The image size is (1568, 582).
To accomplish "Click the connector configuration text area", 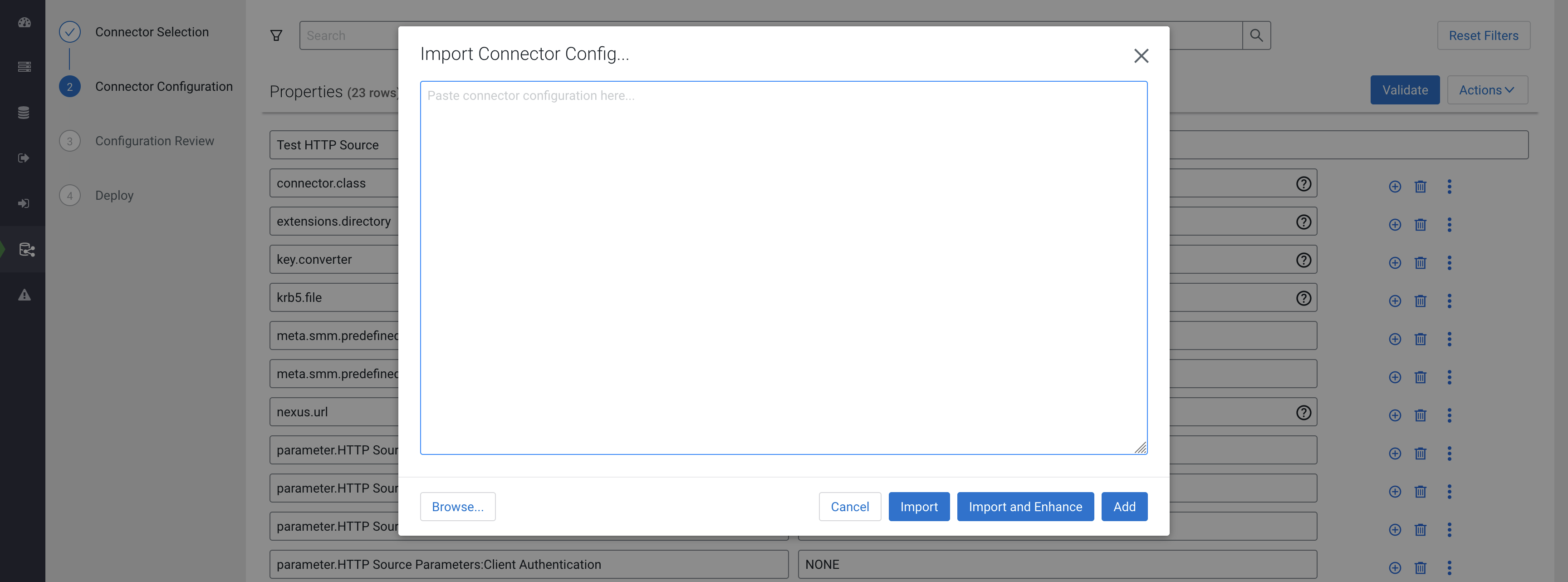I will (783, 268).
